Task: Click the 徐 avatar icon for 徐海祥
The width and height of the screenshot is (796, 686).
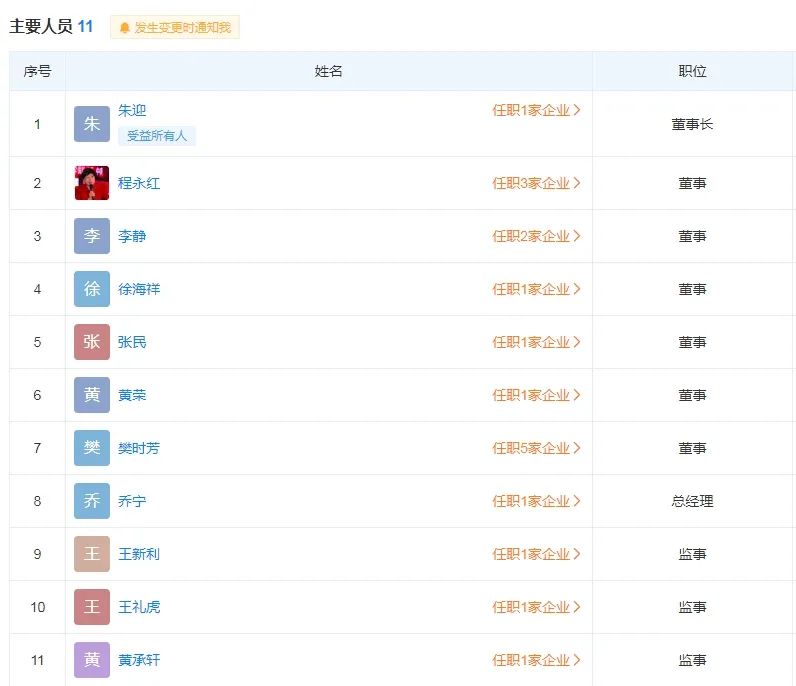Action: click(x=92, y=289)
